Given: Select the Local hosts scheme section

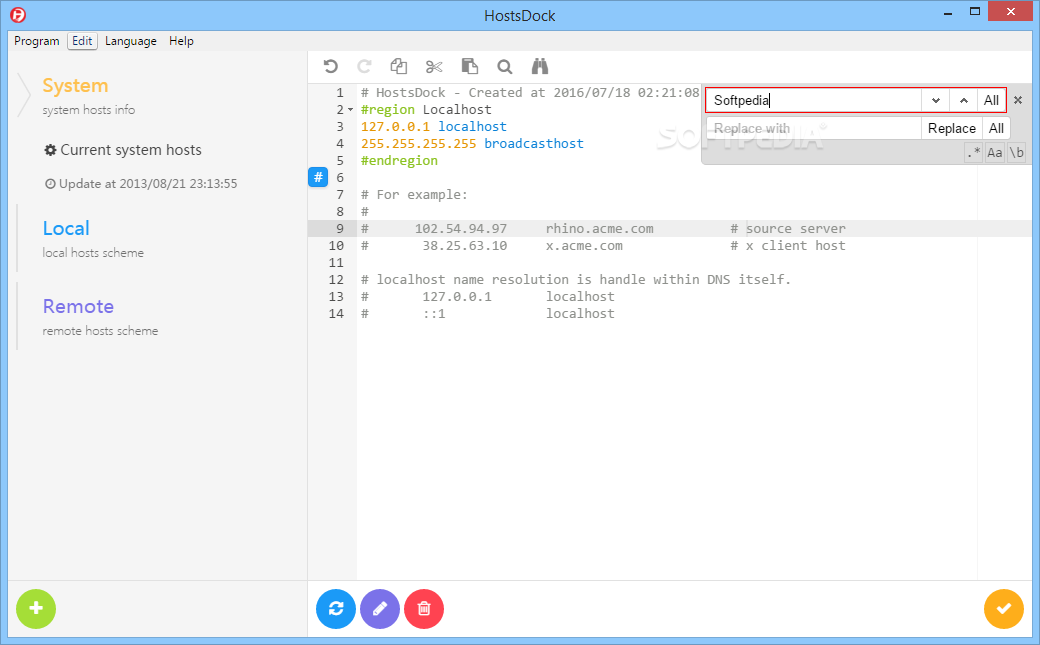Looking at the screenshot, I should 93,239.
